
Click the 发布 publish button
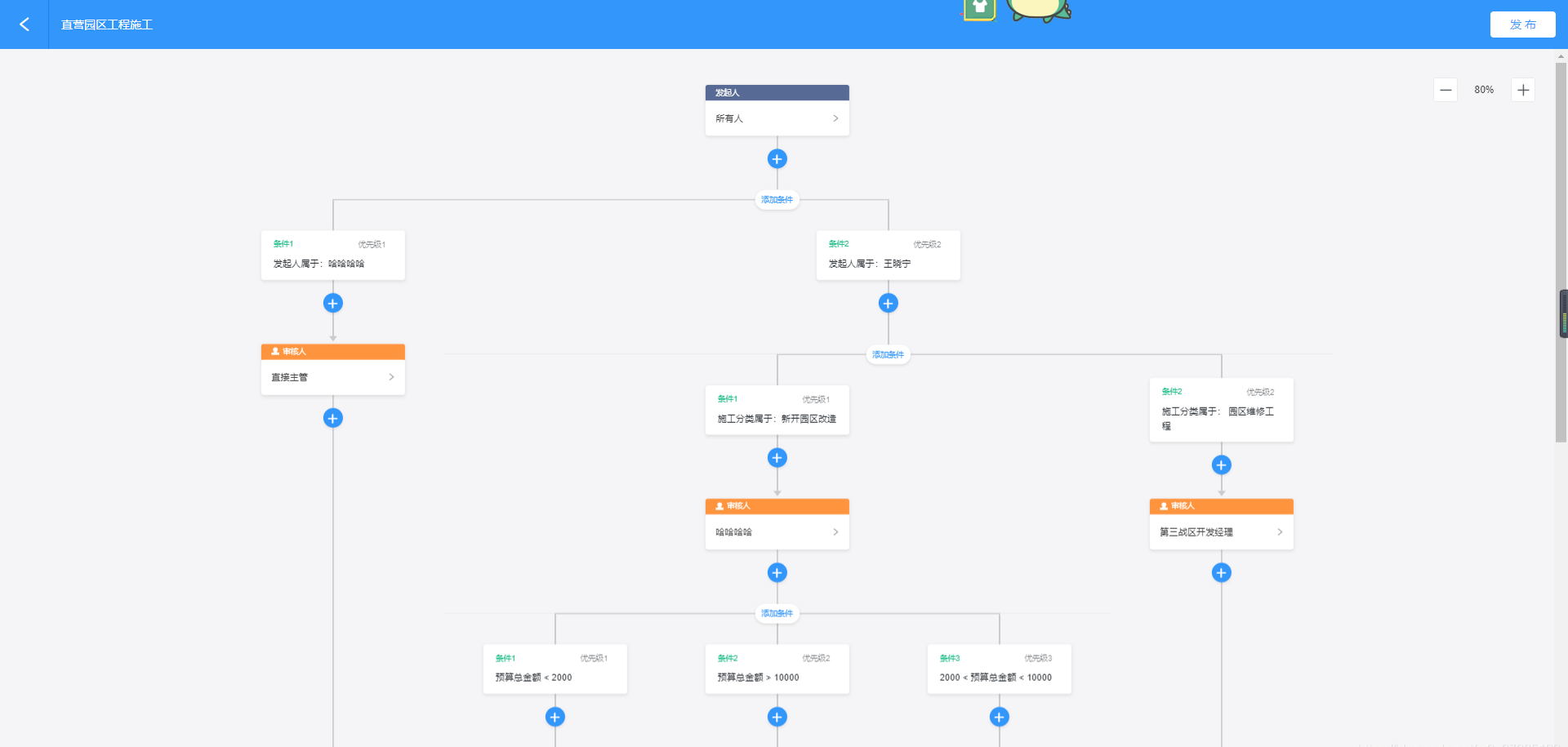click(x=1522, y=24)
